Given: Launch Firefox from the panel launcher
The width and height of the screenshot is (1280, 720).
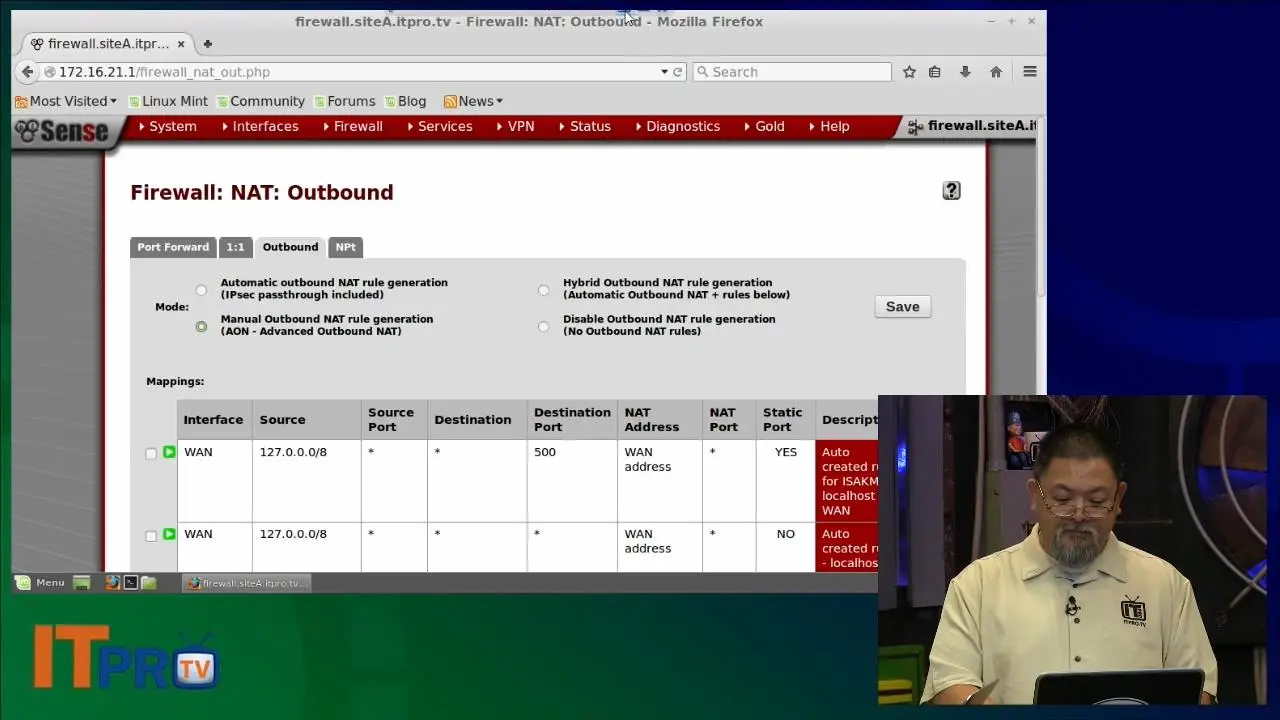Looking at the screenshot, I should 112,582.
